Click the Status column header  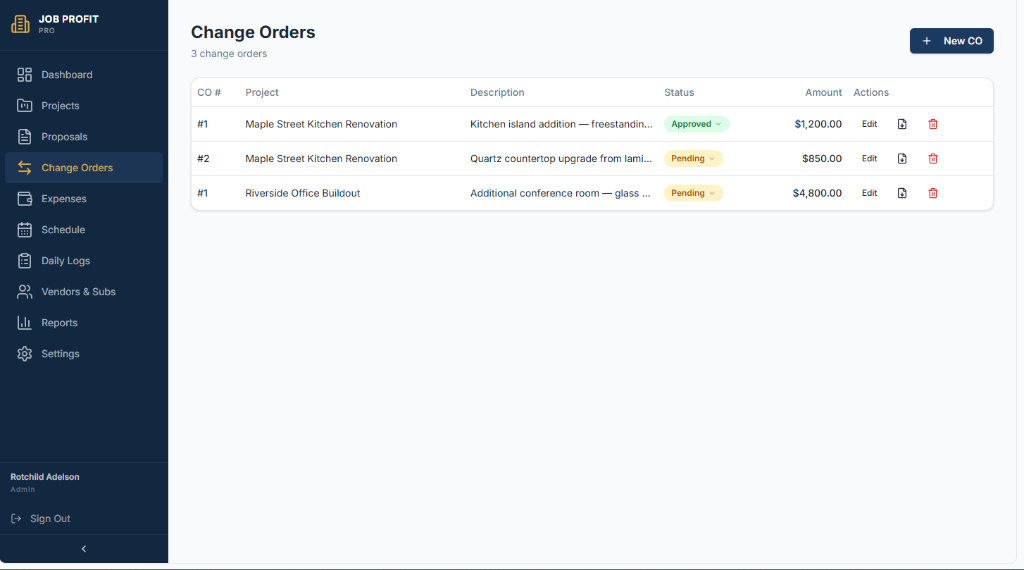coord(679,93)
